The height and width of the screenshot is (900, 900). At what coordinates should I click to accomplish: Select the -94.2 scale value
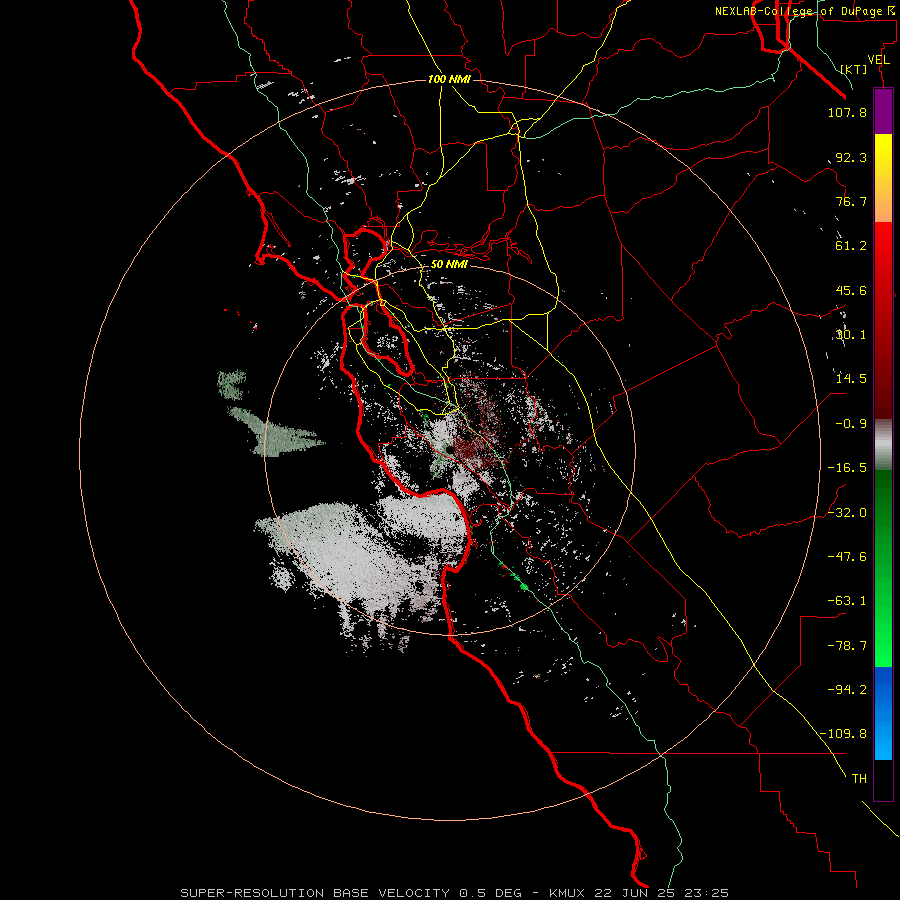[847, 689]
